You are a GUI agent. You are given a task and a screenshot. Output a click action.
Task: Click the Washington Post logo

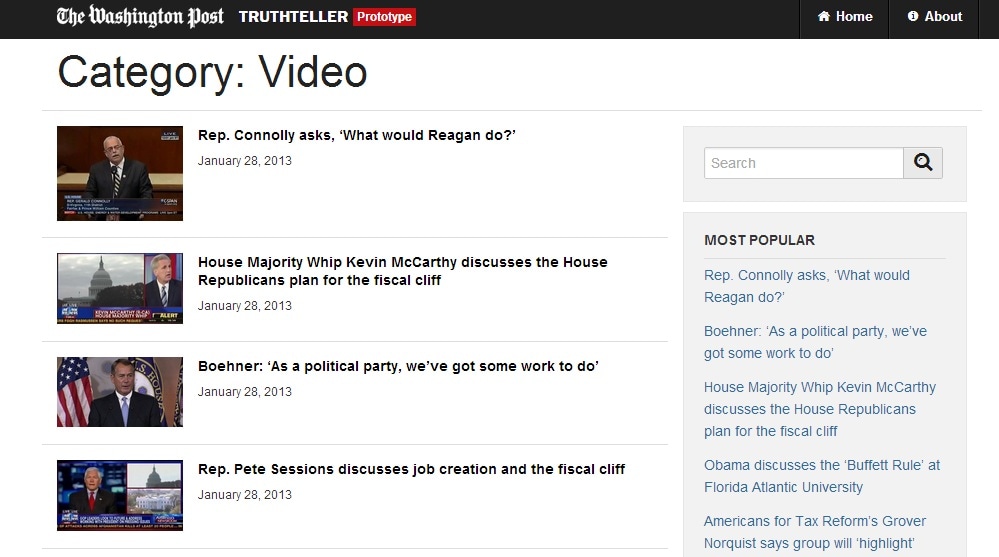tap(140, 16)
